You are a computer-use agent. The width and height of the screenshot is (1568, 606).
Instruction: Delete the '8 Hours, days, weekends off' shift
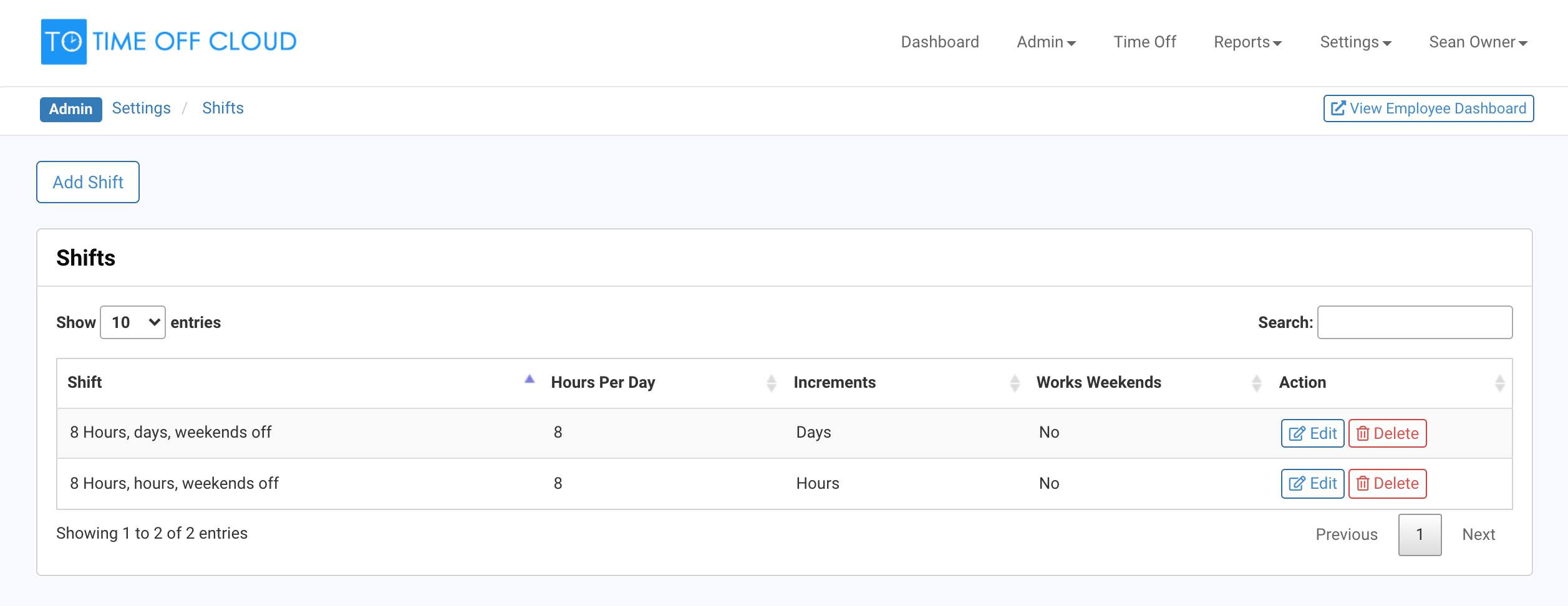click(x=1387, y=433)
